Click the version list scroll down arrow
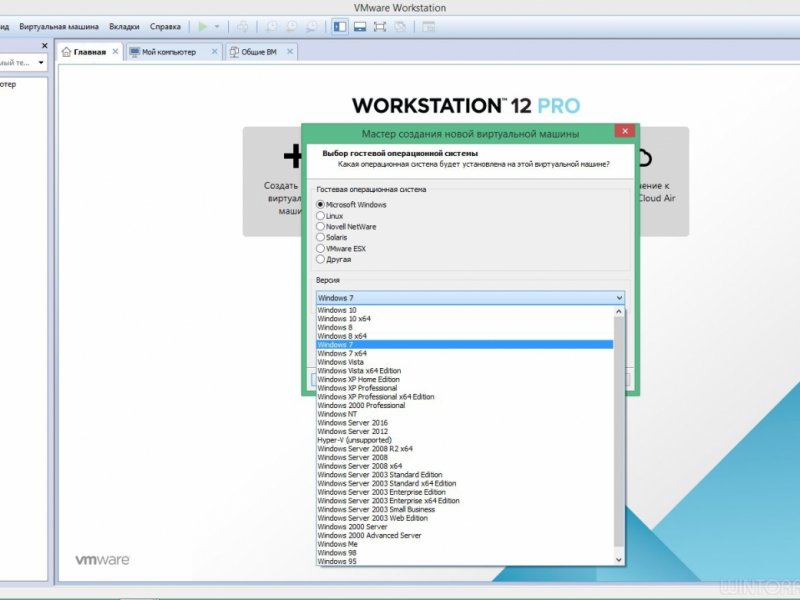 click(x=619, y=560)
